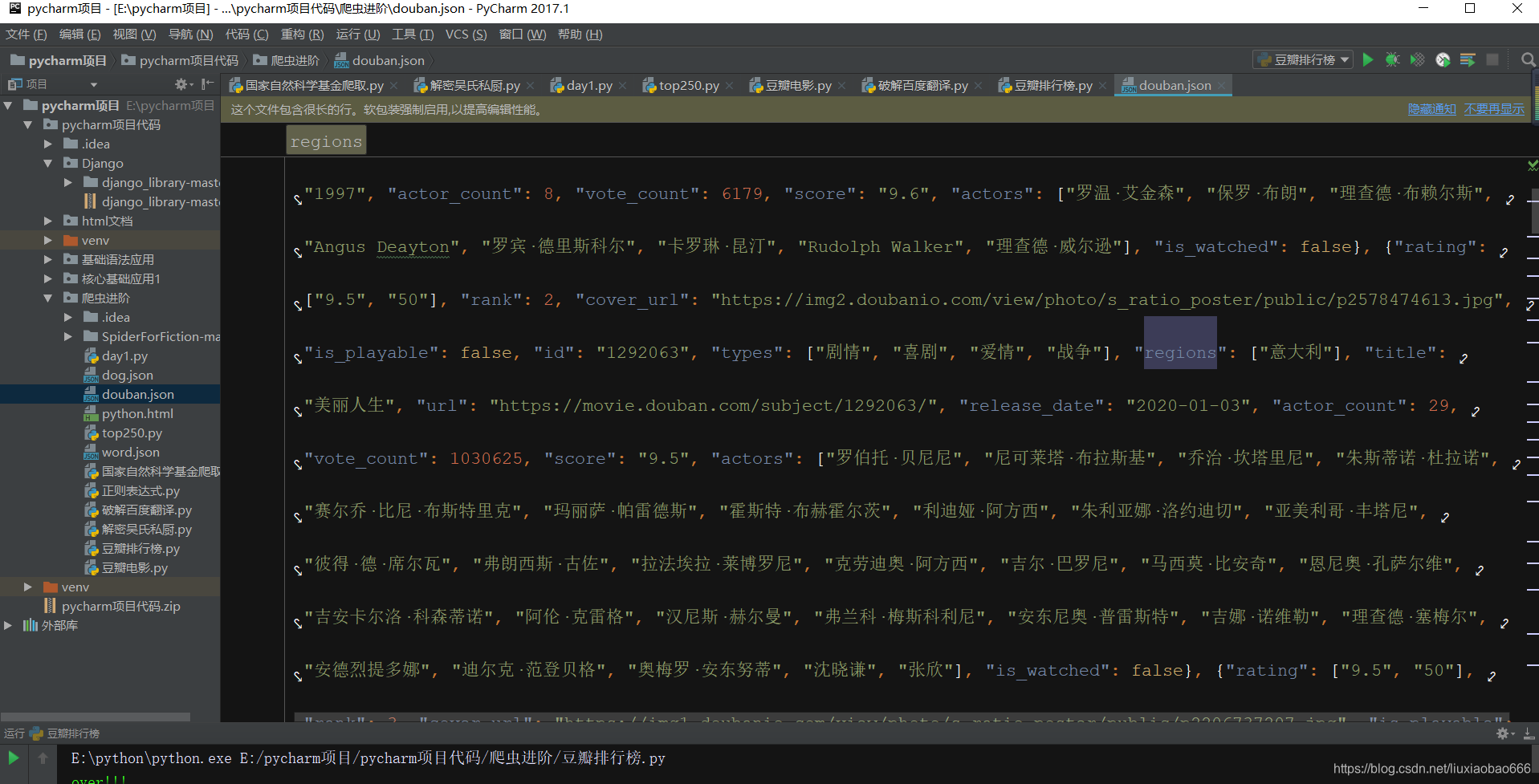This screenshot has width=1539, height=784.
Task: Collapse the Django folder arrow
Action: click(x=48, y=163)
